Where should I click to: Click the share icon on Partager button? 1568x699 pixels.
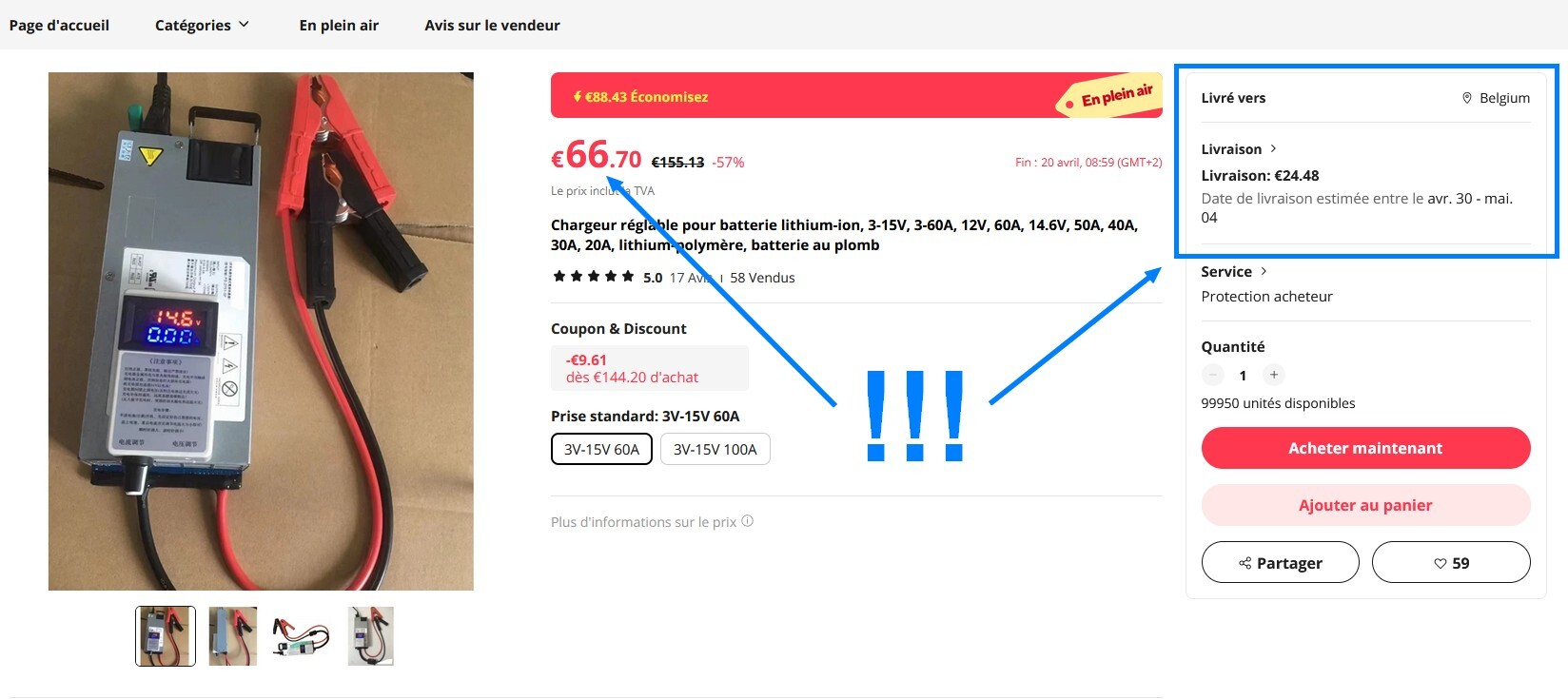[1245, 563]
